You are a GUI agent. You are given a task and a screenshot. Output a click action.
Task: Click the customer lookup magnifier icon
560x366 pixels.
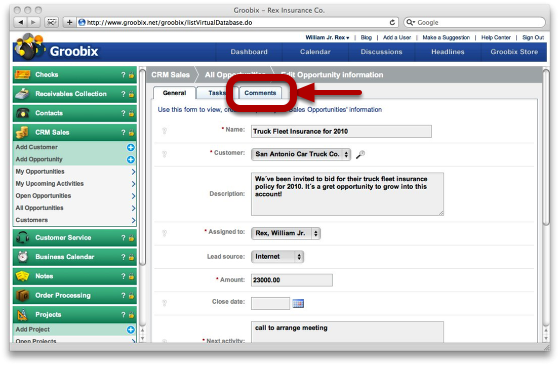pyautogui.click(x=360, y=155)
